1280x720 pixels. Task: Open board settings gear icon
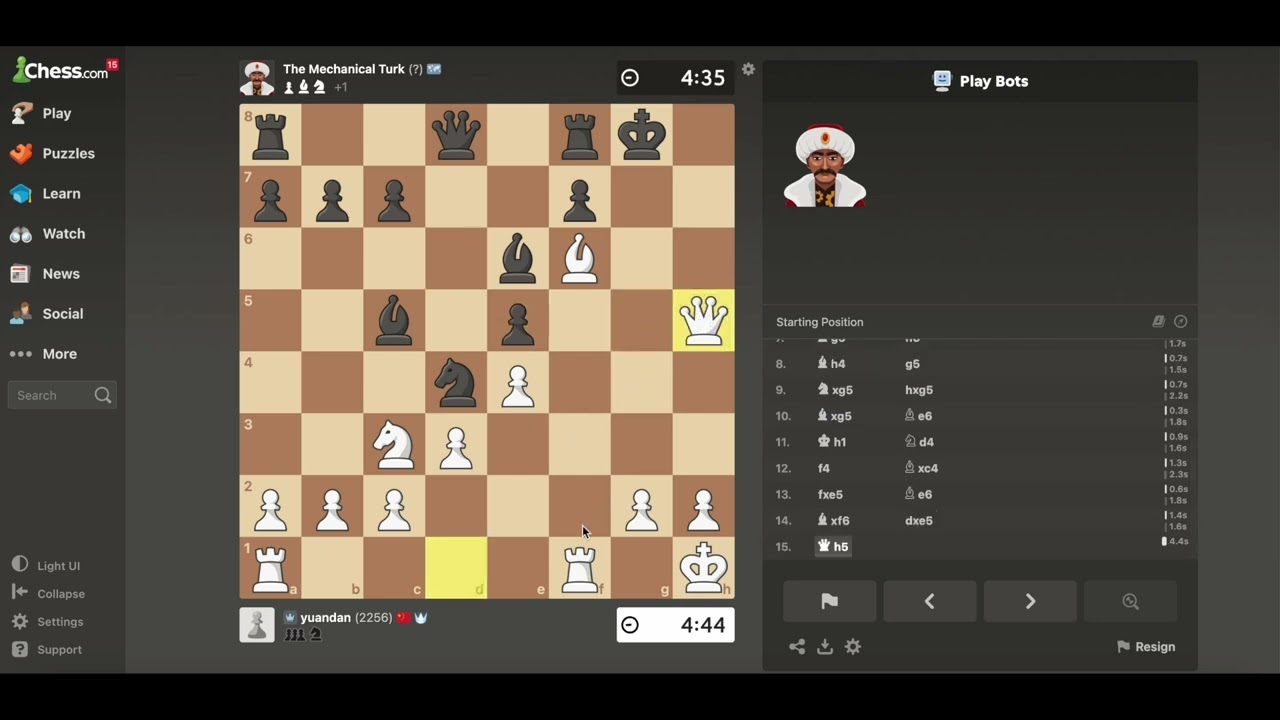click(x=748, y=70)
